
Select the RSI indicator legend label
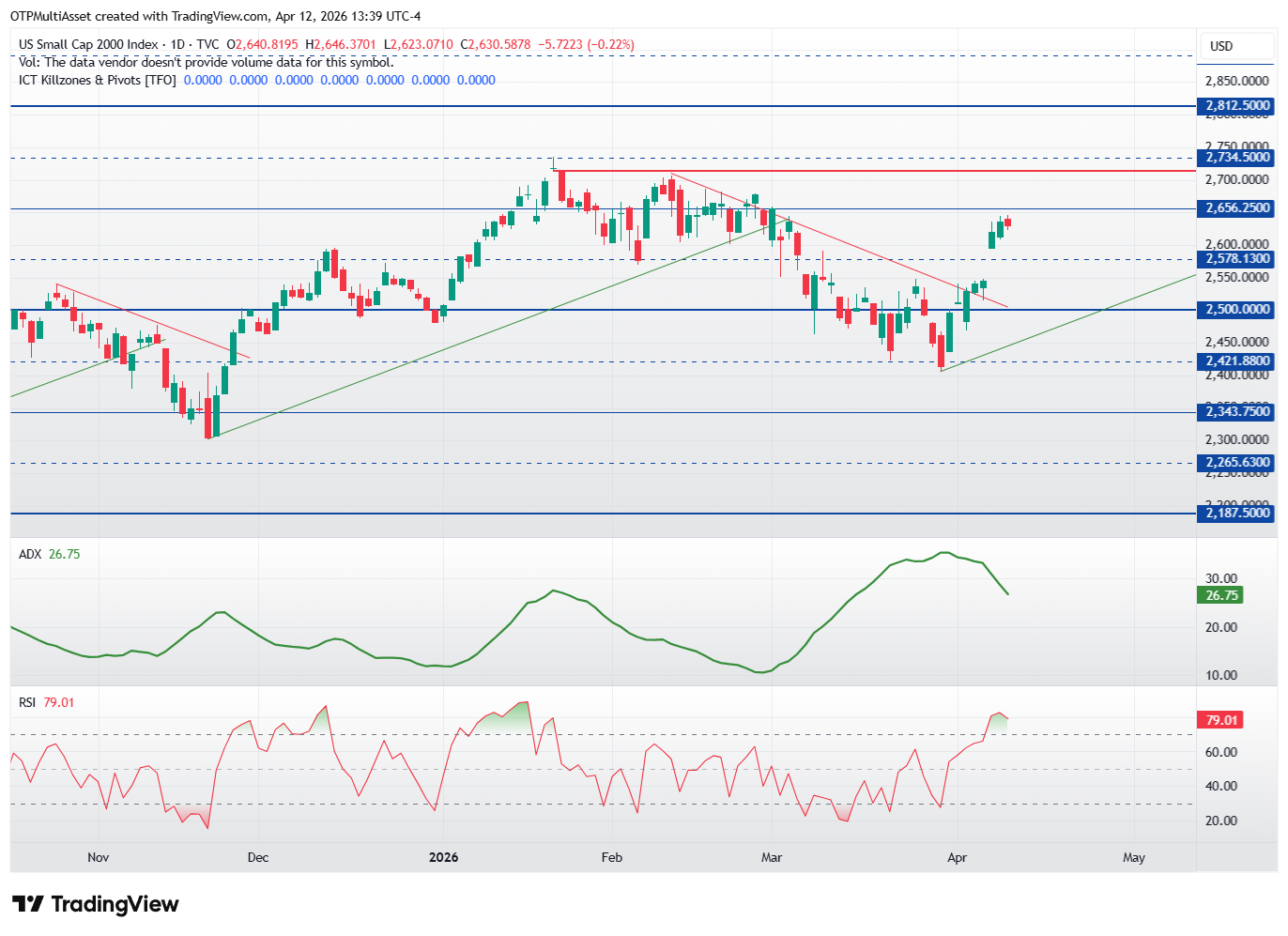27,702
